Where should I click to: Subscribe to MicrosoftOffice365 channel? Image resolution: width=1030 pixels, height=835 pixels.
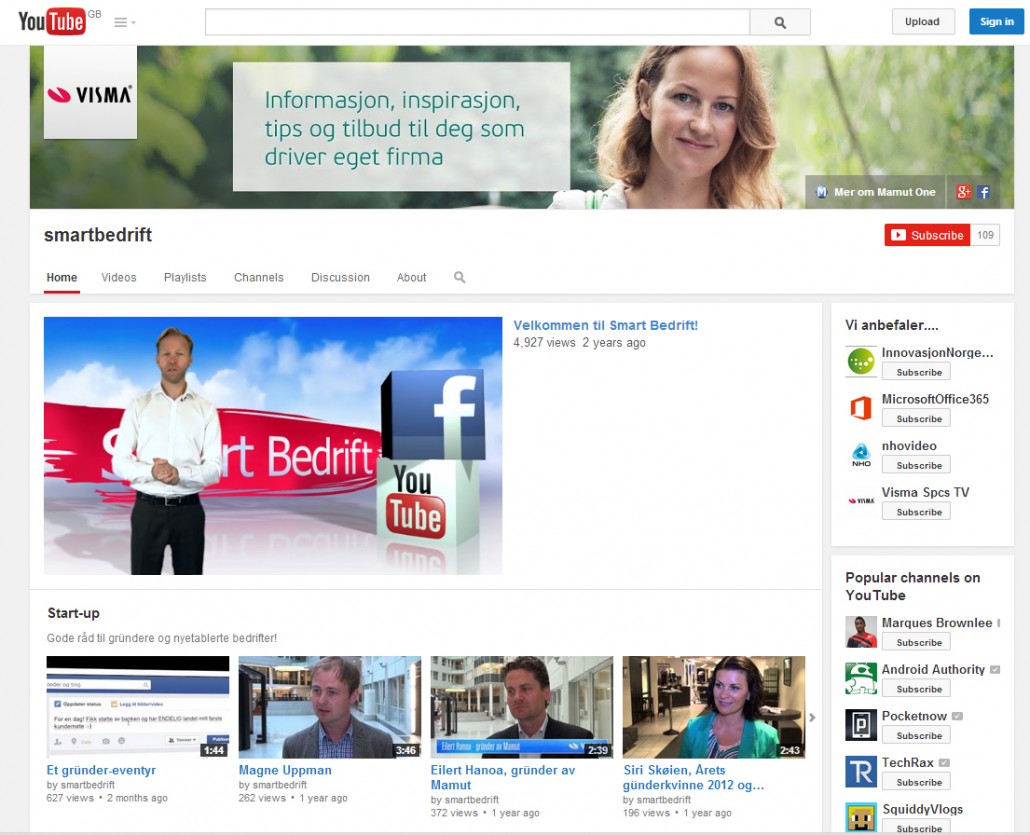pyautogui.click(x=916, y=418)
